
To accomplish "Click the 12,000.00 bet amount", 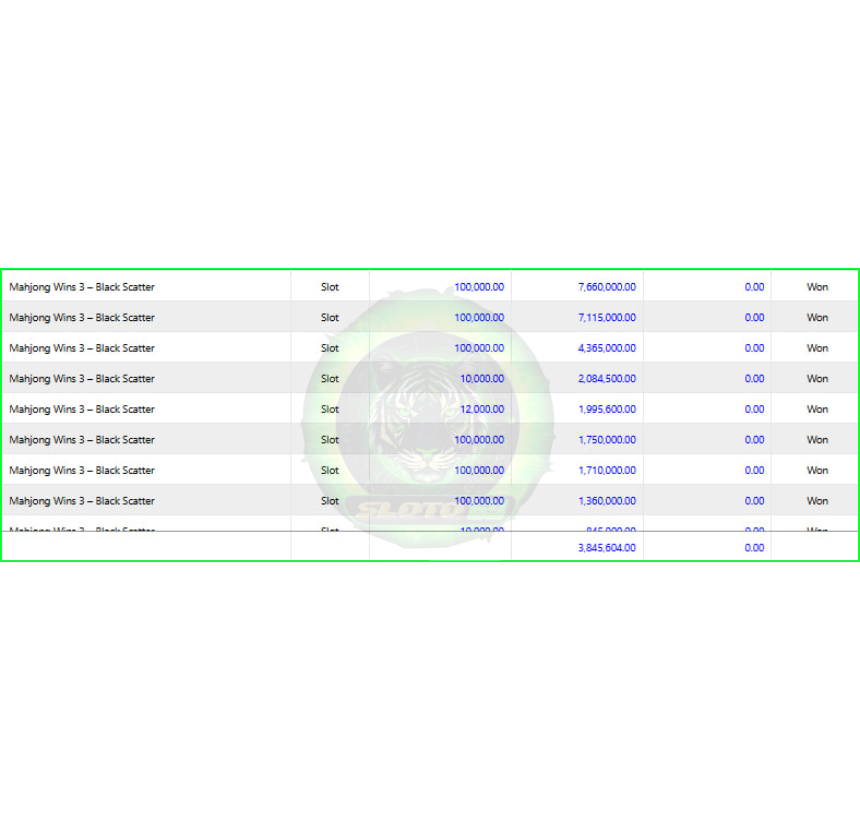I will coord(482,410).
